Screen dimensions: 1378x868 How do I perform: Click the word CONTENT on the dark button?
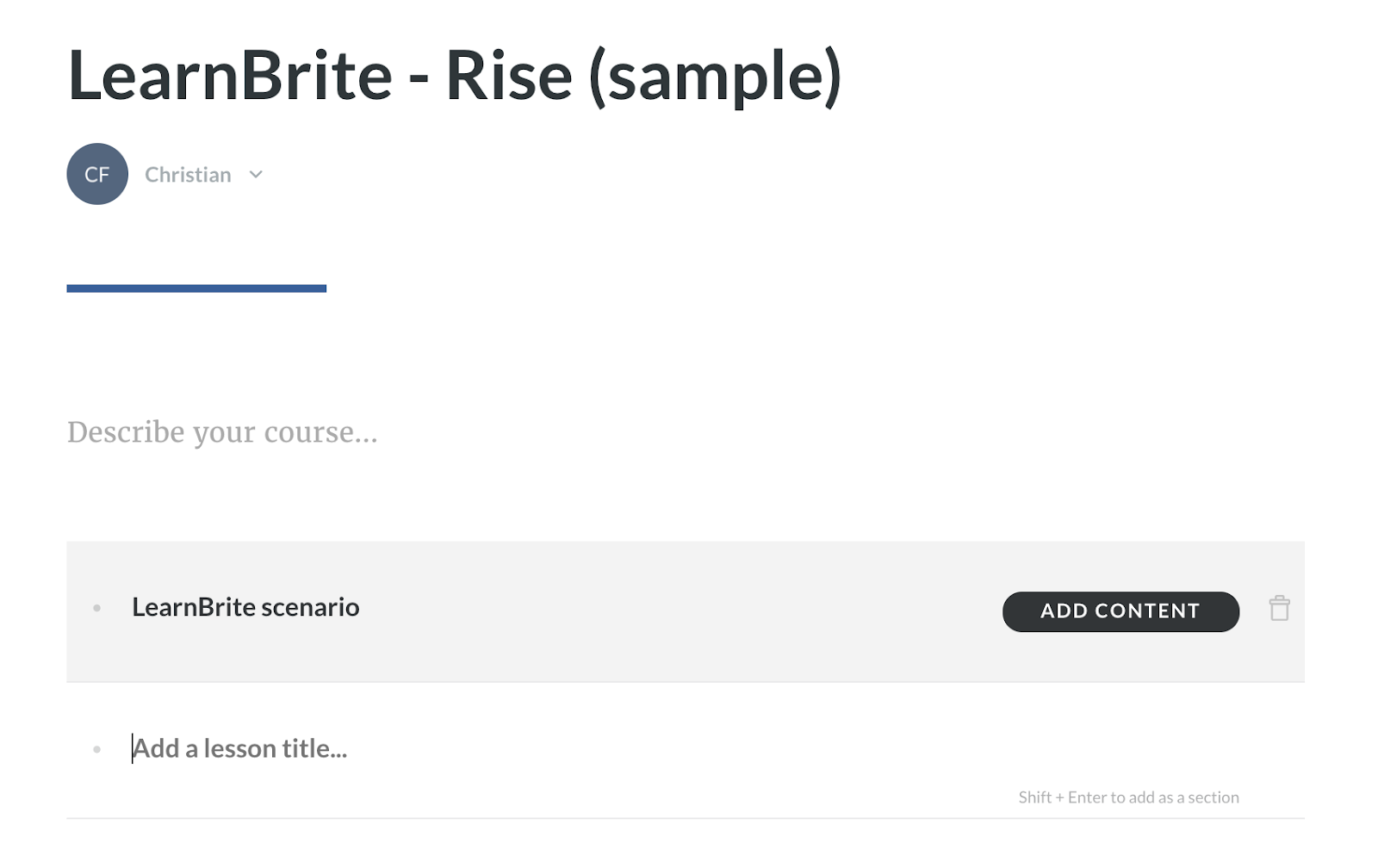1147,611
